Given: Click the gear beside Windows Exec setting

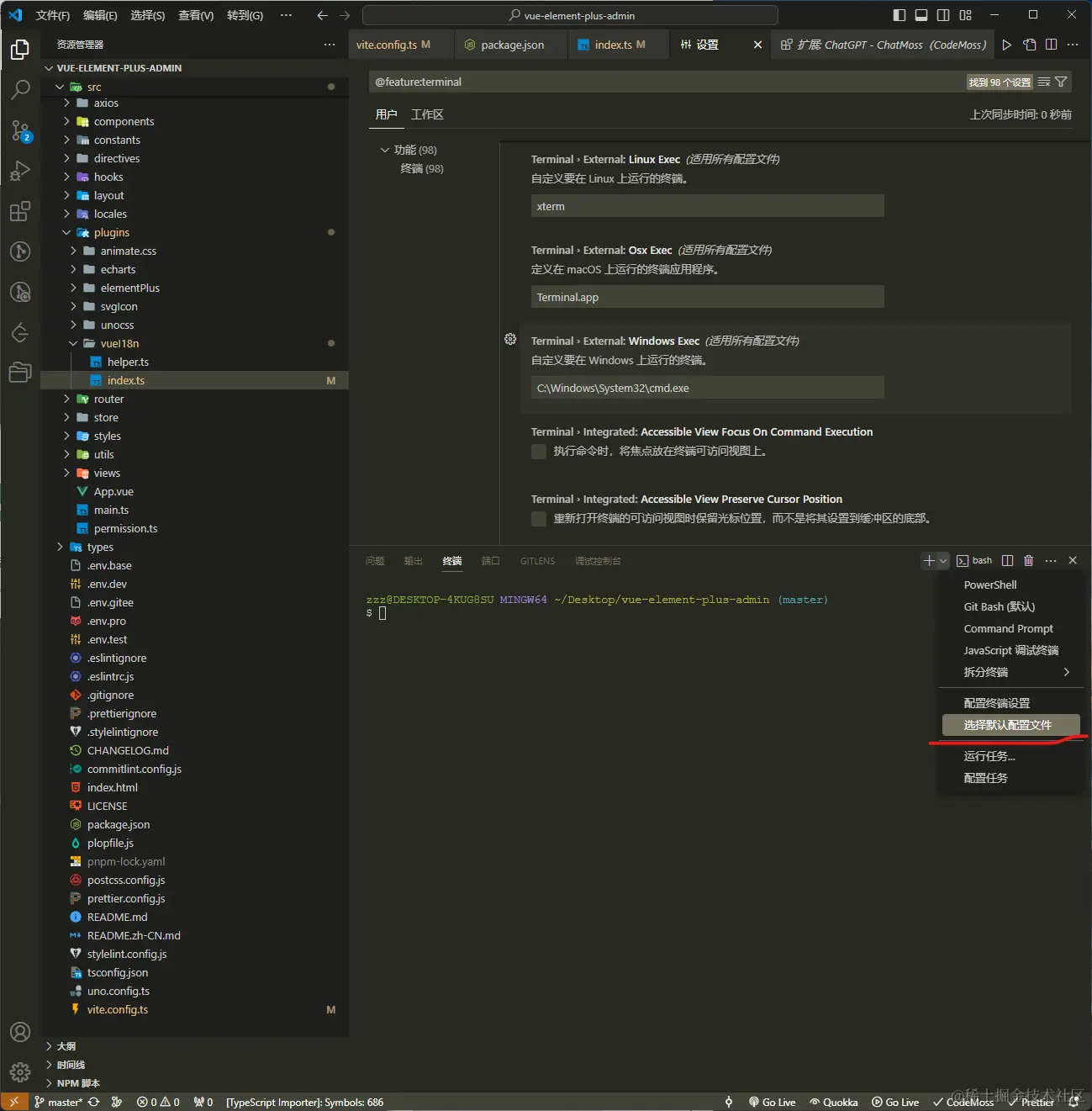Looking at the screenshot, I should [510, 339].
